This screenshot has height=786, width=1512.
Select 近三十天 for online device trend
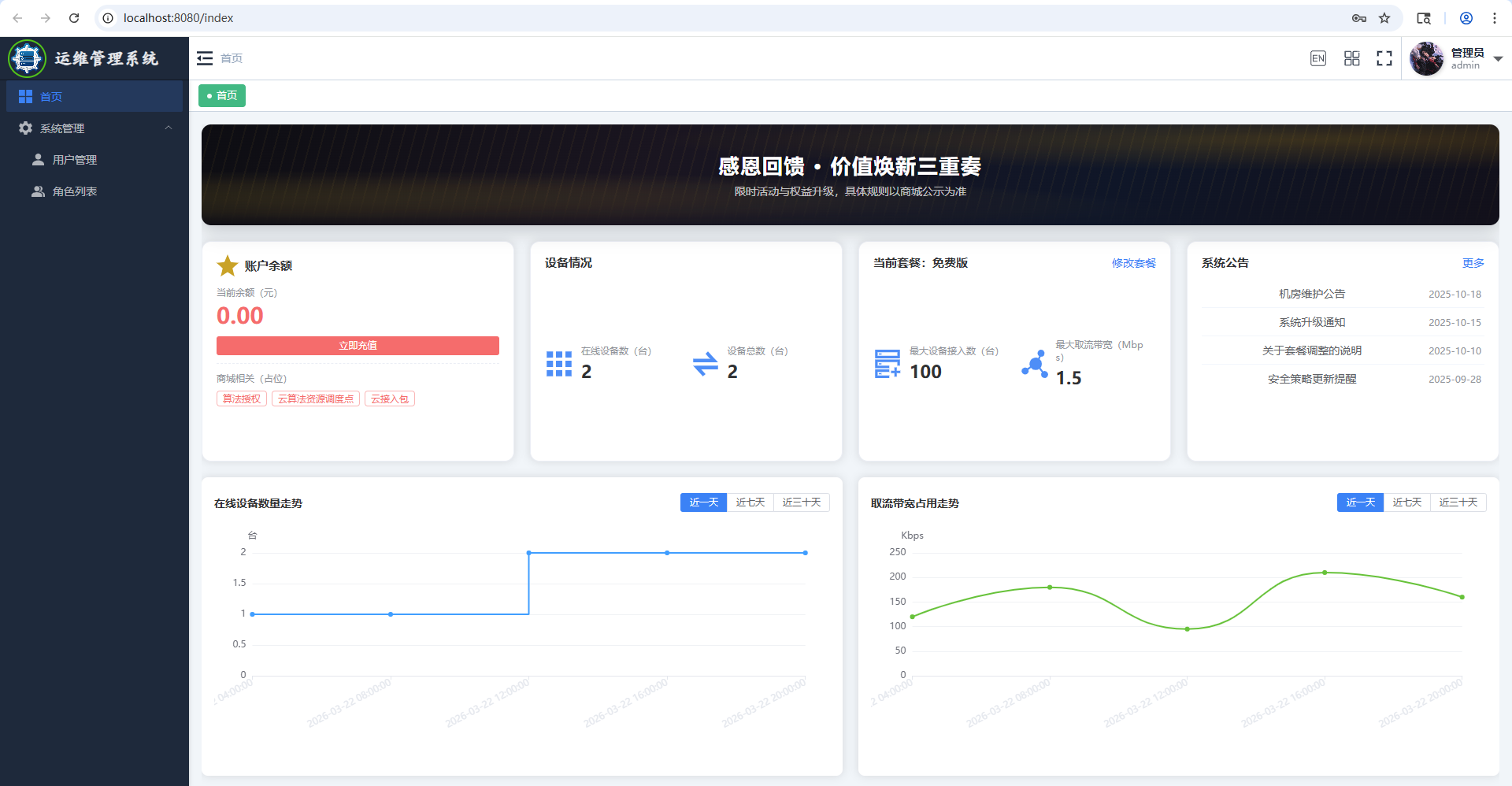point(802,502)
